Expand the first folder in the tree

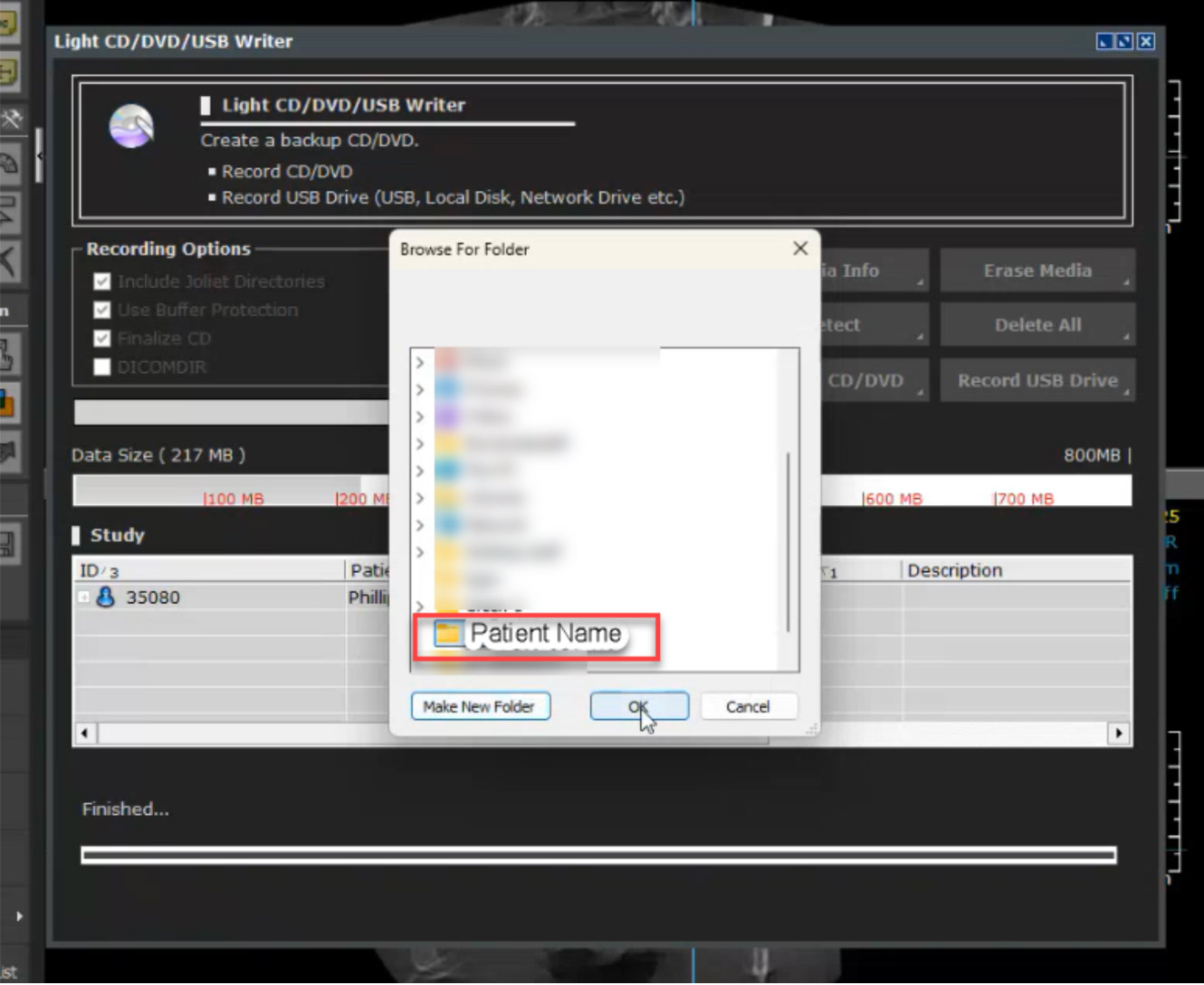pyautogui.click(x=420, y=362)
